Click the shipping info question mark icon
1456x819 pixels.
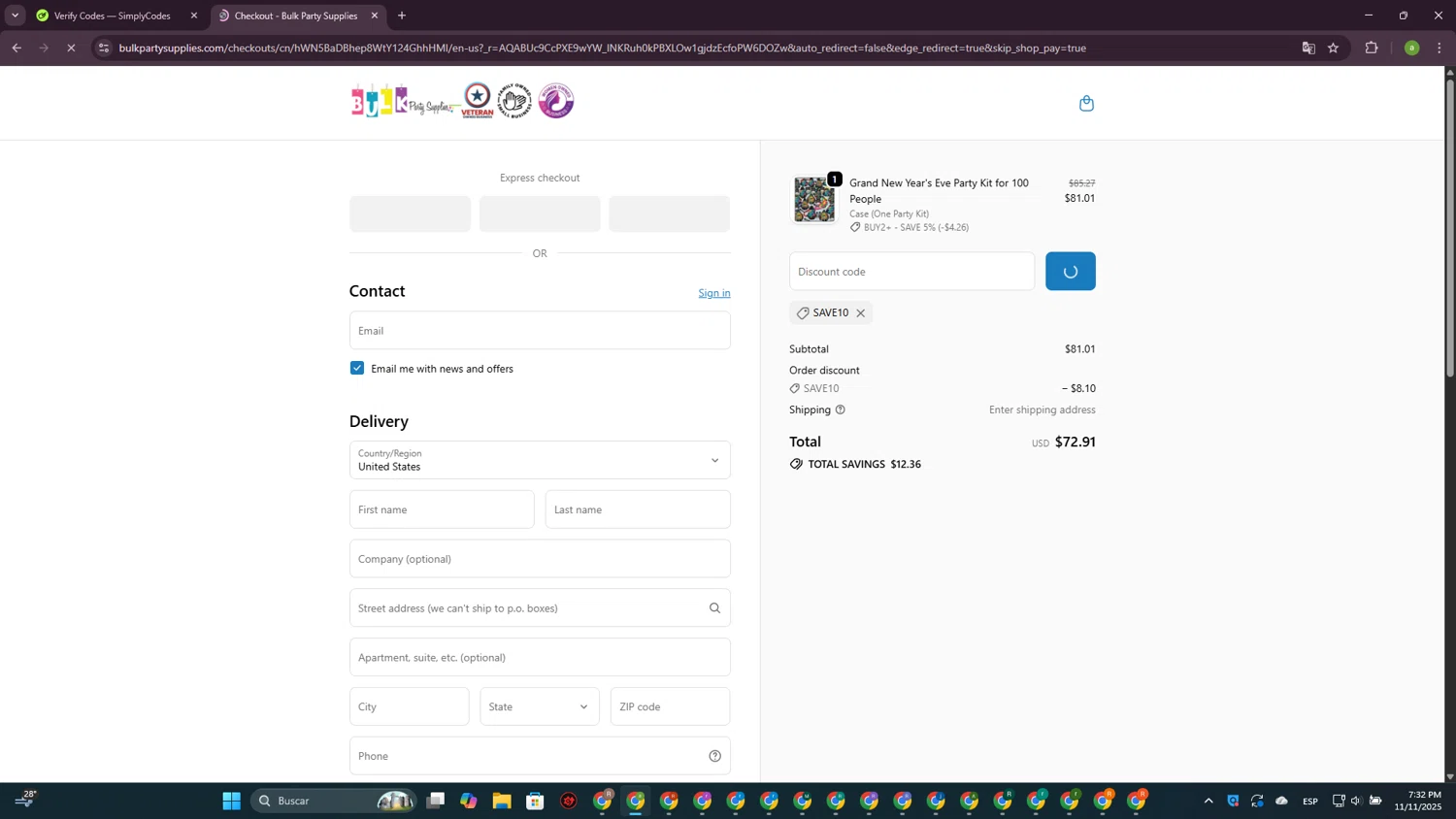(841, 409)
